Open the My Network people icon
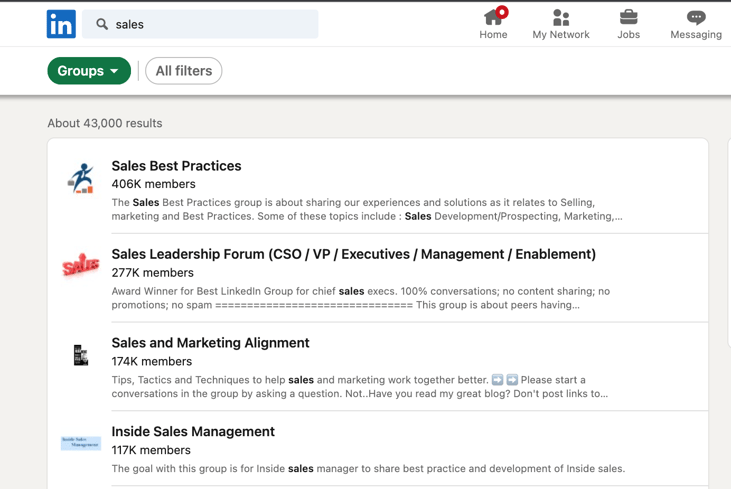The width and height of the screenshot is (731, 489). point(561,17)
